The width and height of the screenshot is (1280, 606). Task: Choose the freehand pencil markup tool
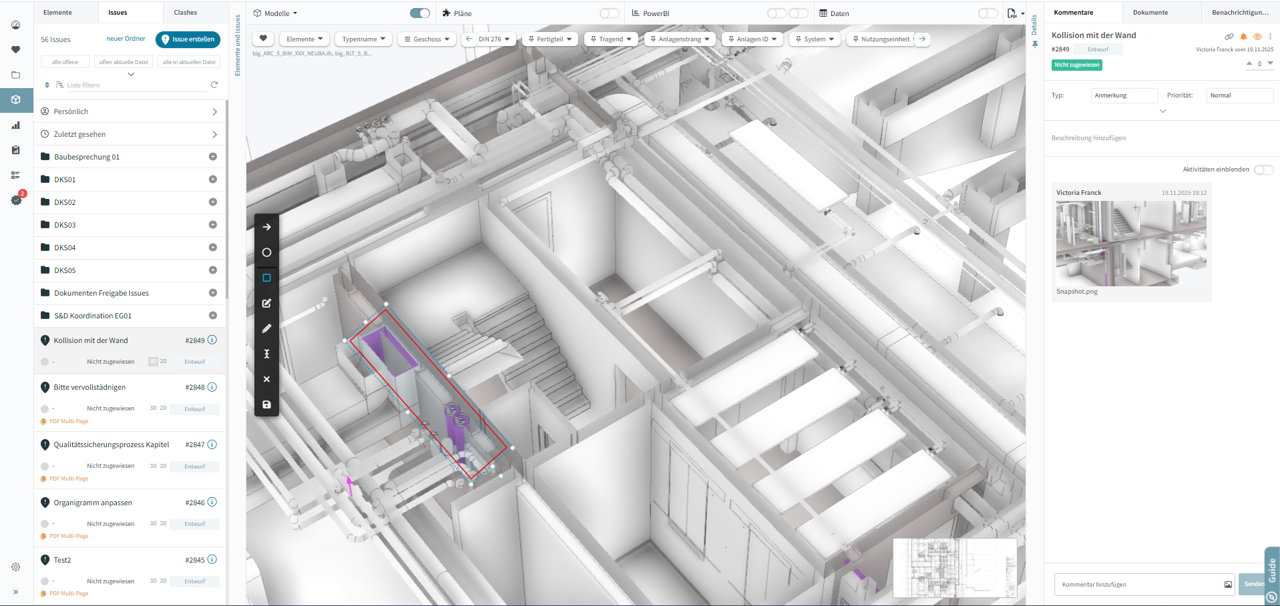[267, 328]
